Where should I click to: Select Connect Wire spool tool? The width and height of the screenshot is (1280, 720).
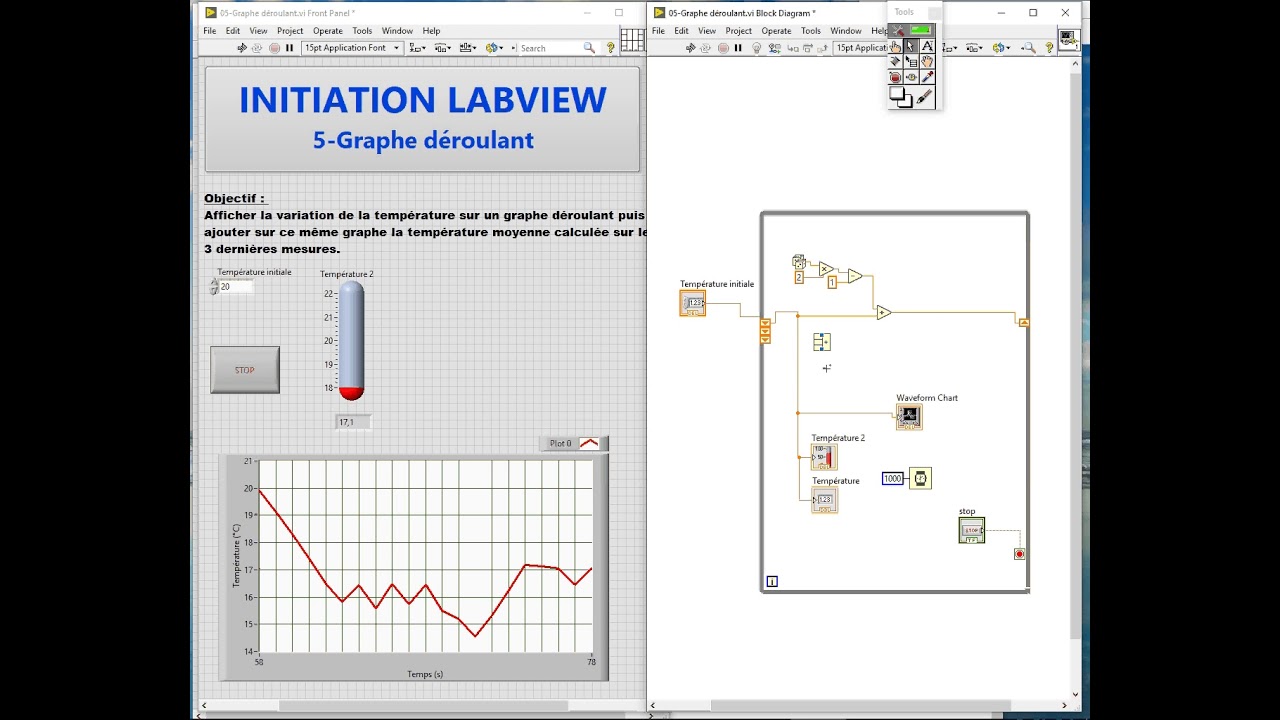coord(895,62)
